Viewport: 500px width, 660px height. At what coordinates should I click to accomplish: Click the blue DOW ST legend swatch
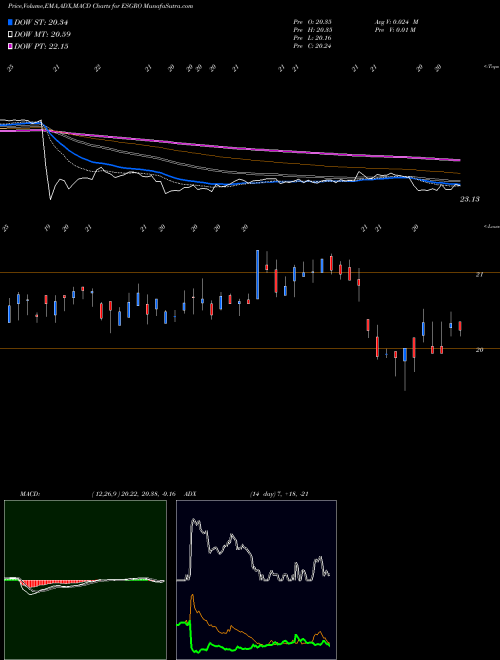click(x=11, y=22)
